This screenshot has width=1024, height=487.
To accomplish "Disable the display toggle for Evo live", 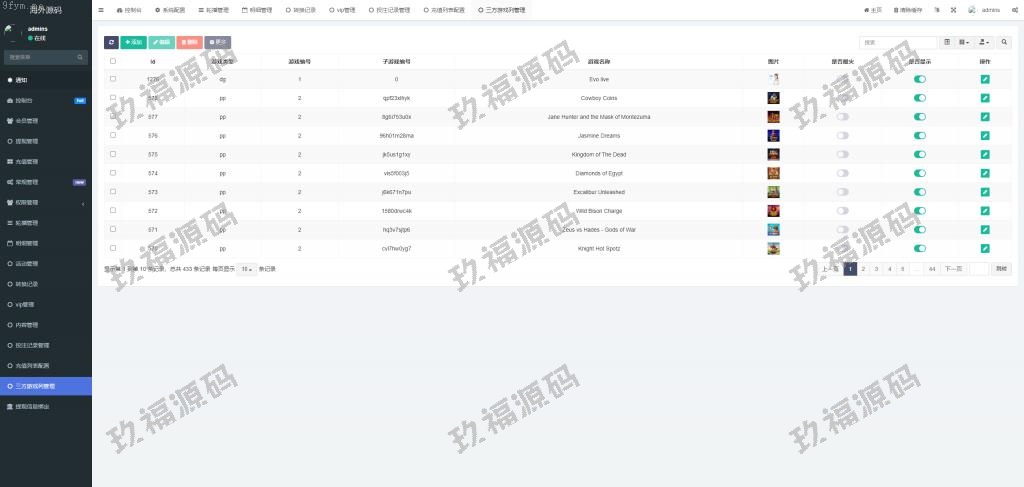I will tap(919, 79).
